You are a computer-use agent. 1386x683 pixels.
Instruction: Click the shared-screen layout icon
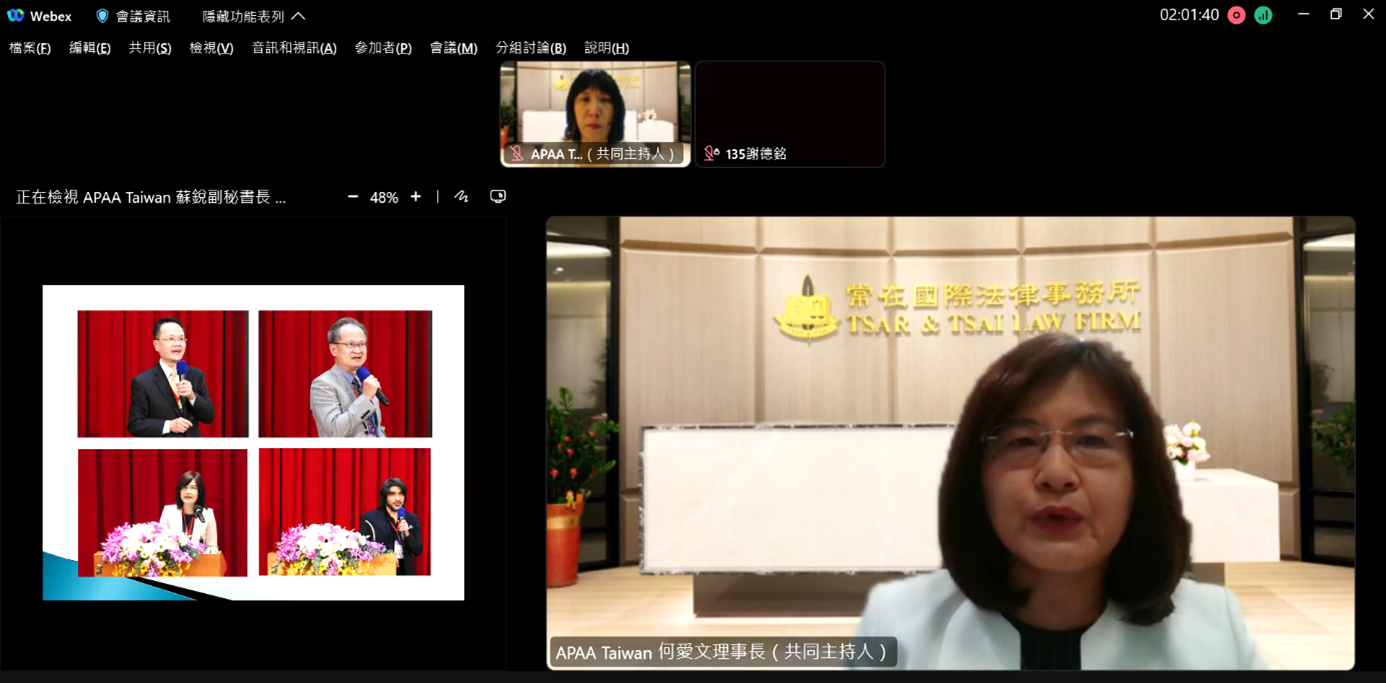[x=498, y=197]
